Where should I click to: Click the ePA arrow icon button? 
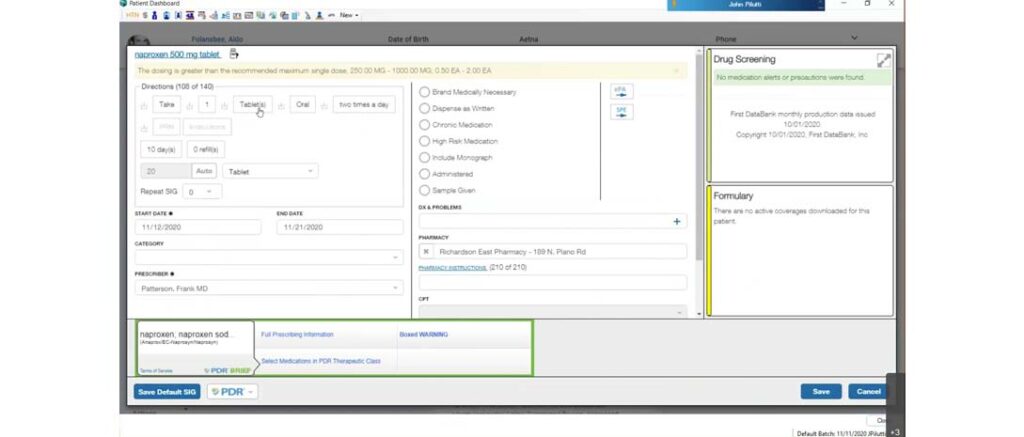(x=621, y=91)
